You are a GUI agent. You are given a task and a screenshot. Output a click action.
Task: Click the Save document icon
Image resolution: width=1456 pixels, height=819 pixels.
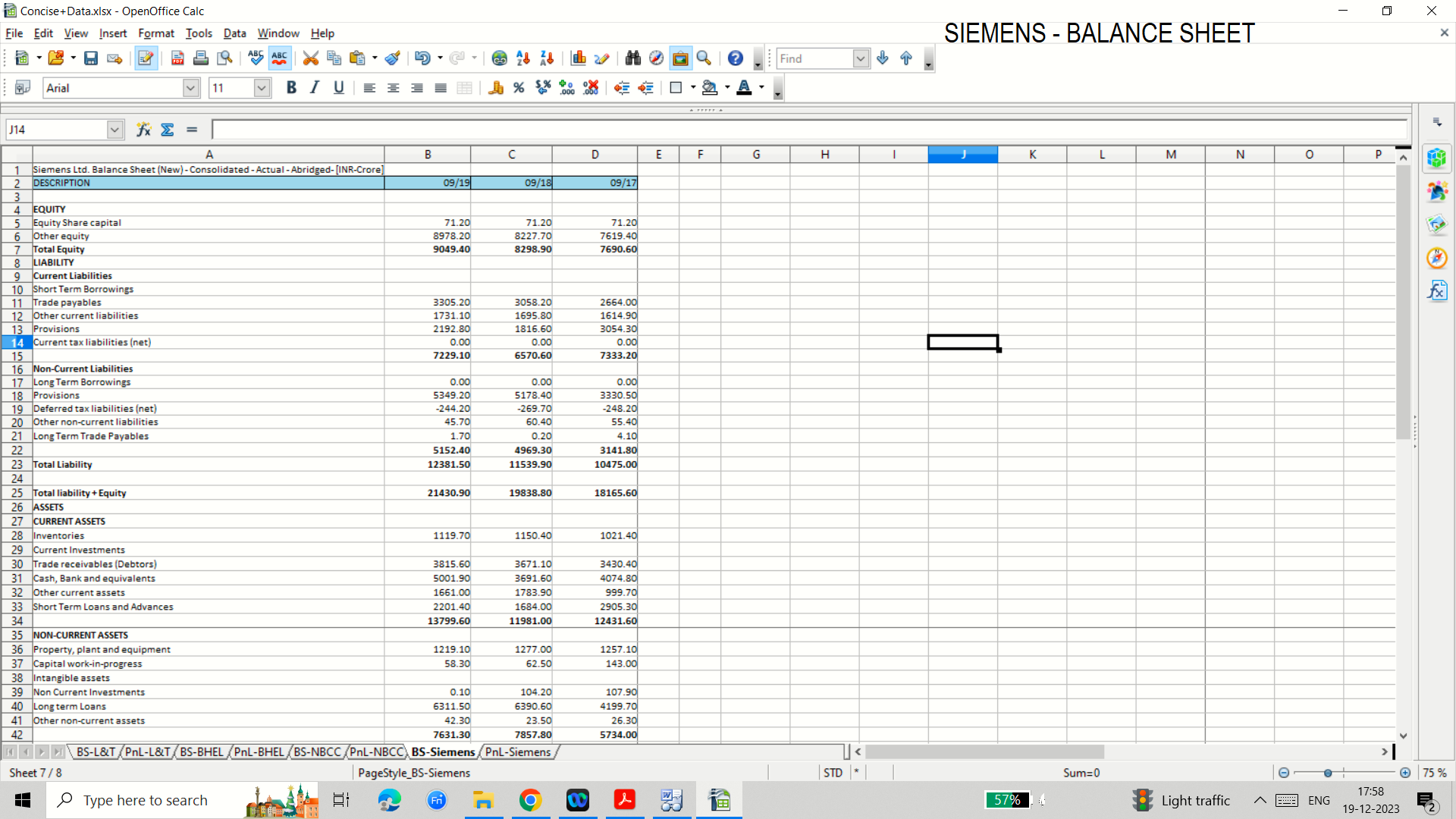point(91,58)
